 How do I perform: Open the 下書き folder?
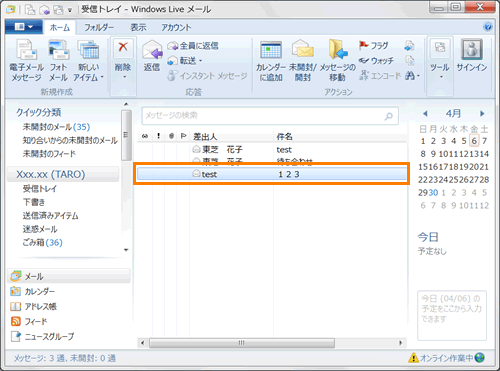click(x=34, y=202)
